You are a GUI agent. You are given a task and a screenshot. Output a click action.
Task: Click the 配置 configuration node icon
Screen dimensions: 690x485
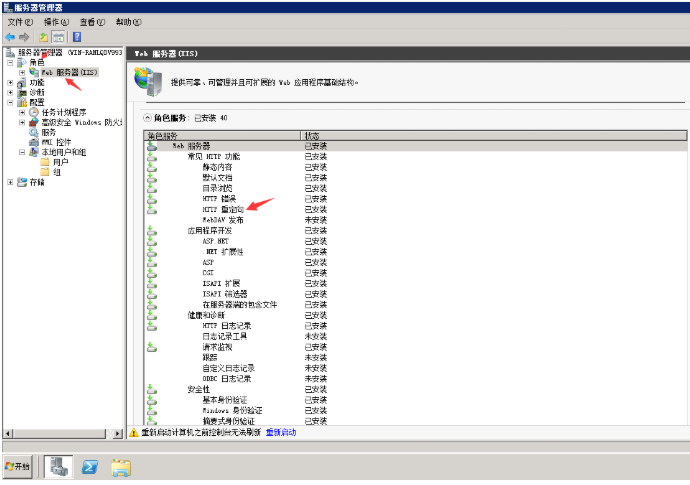click(22, 103)
